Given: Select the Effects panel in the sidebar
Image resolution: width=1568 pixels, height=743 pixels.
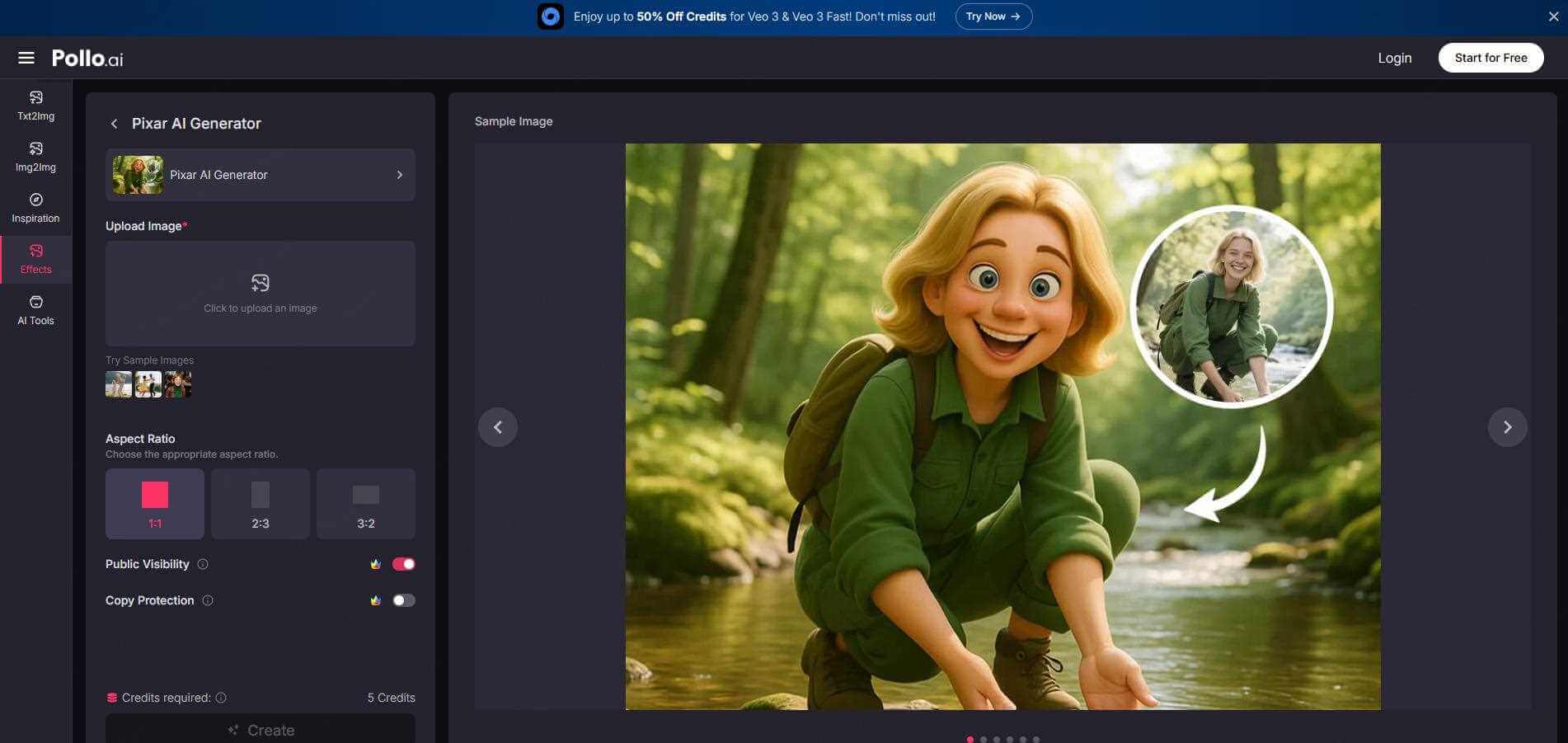Looking at the screenshot, I should pos(35,258).
